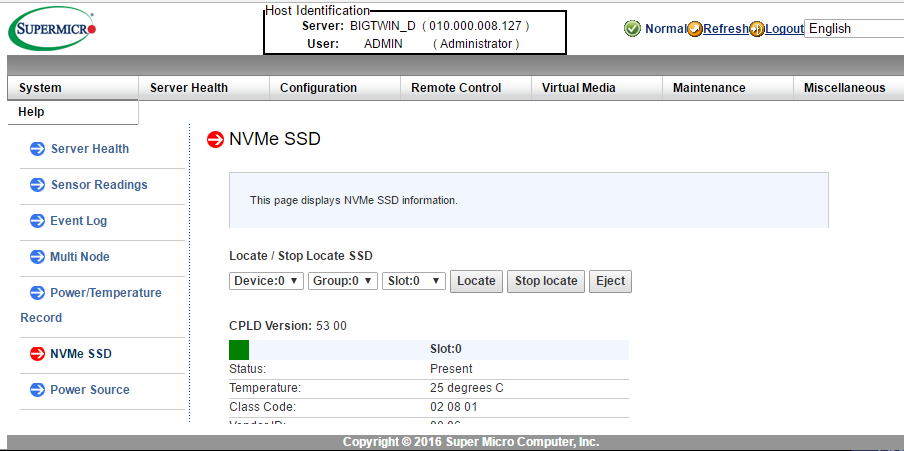904x451 pixels.
Task: Click the blue arrow icon beside Power/Temperature Record
Action: 37,293
